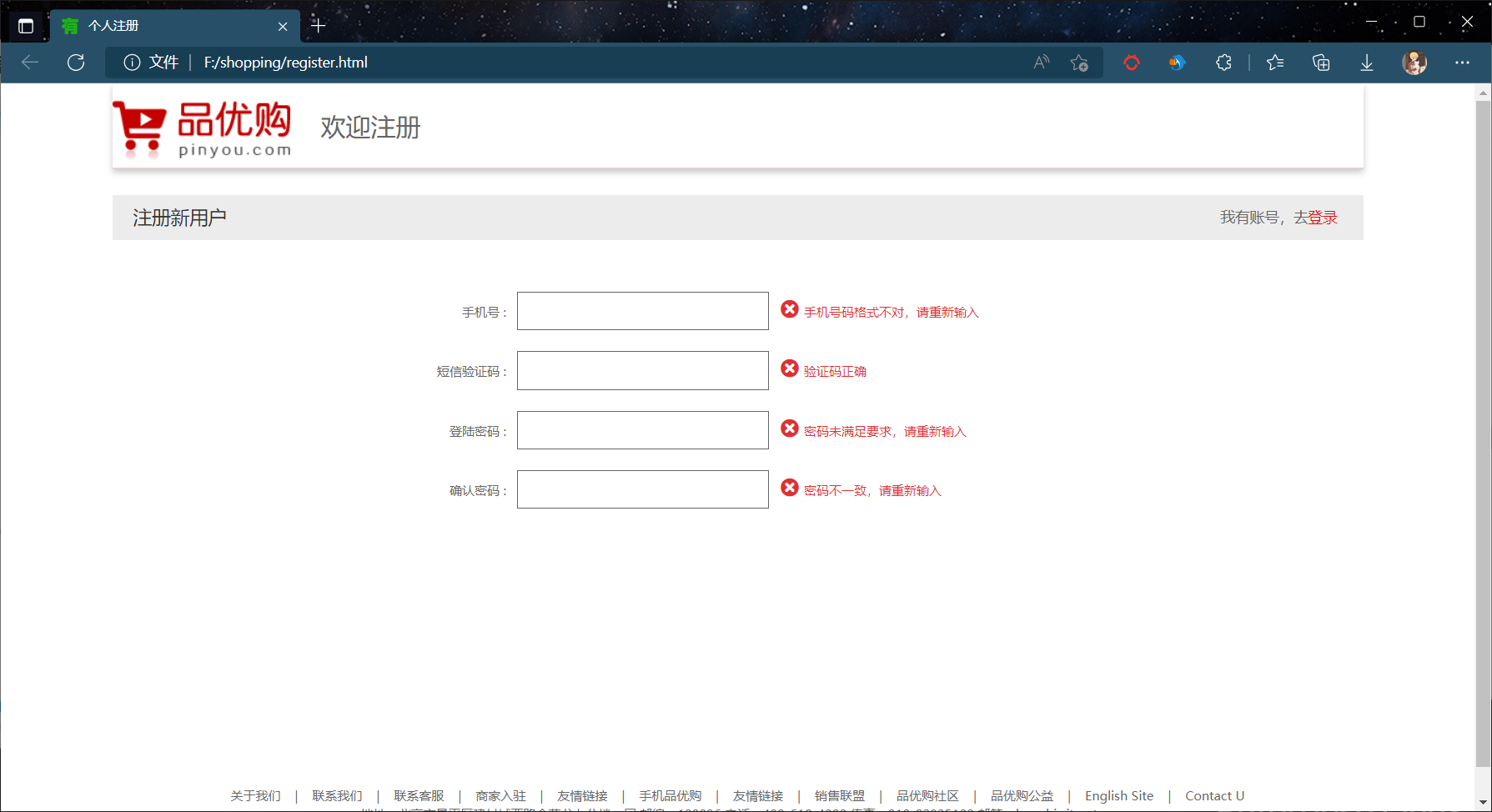Open the downloads icon
Image resolution: width=1492 pixels, height=812 pixels.
click(1367, 63)
